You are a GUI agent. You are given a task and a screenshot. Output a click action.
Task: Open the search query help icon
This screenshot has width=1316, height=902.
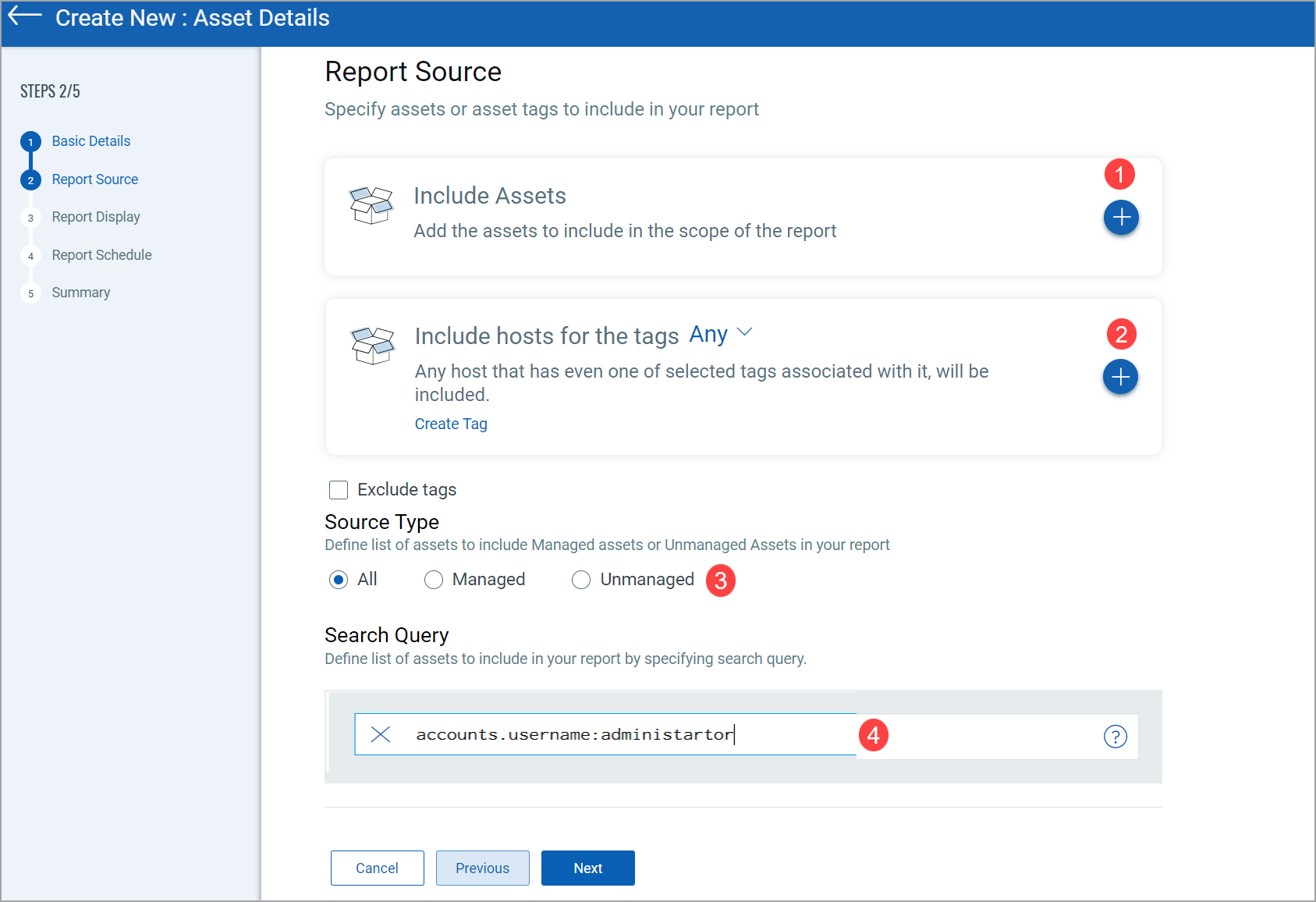(x=1116, y=736)
